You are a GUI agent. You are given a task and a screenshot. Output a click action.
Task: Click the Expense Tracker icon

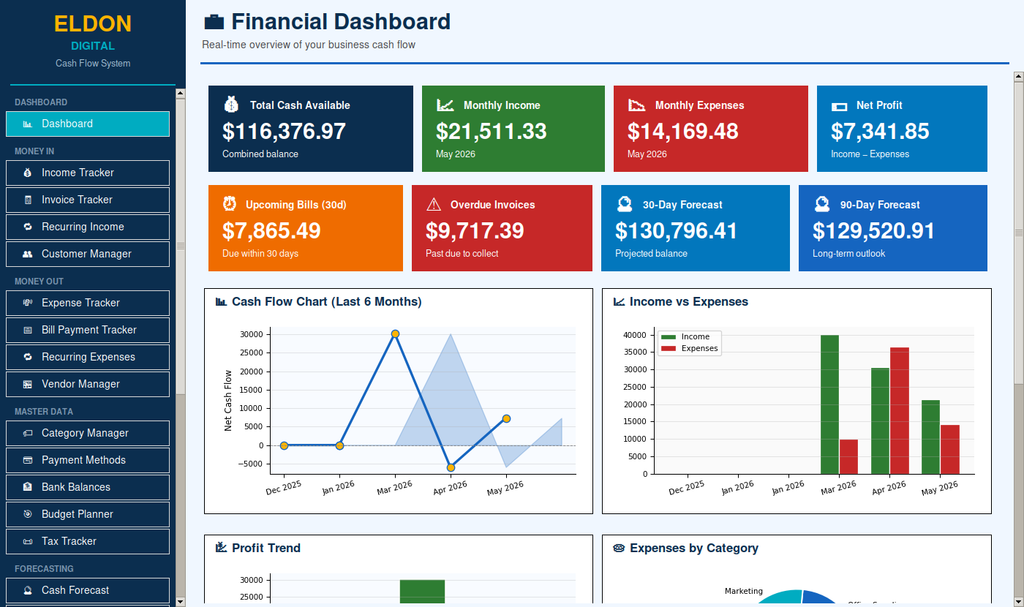click(27, 303)
